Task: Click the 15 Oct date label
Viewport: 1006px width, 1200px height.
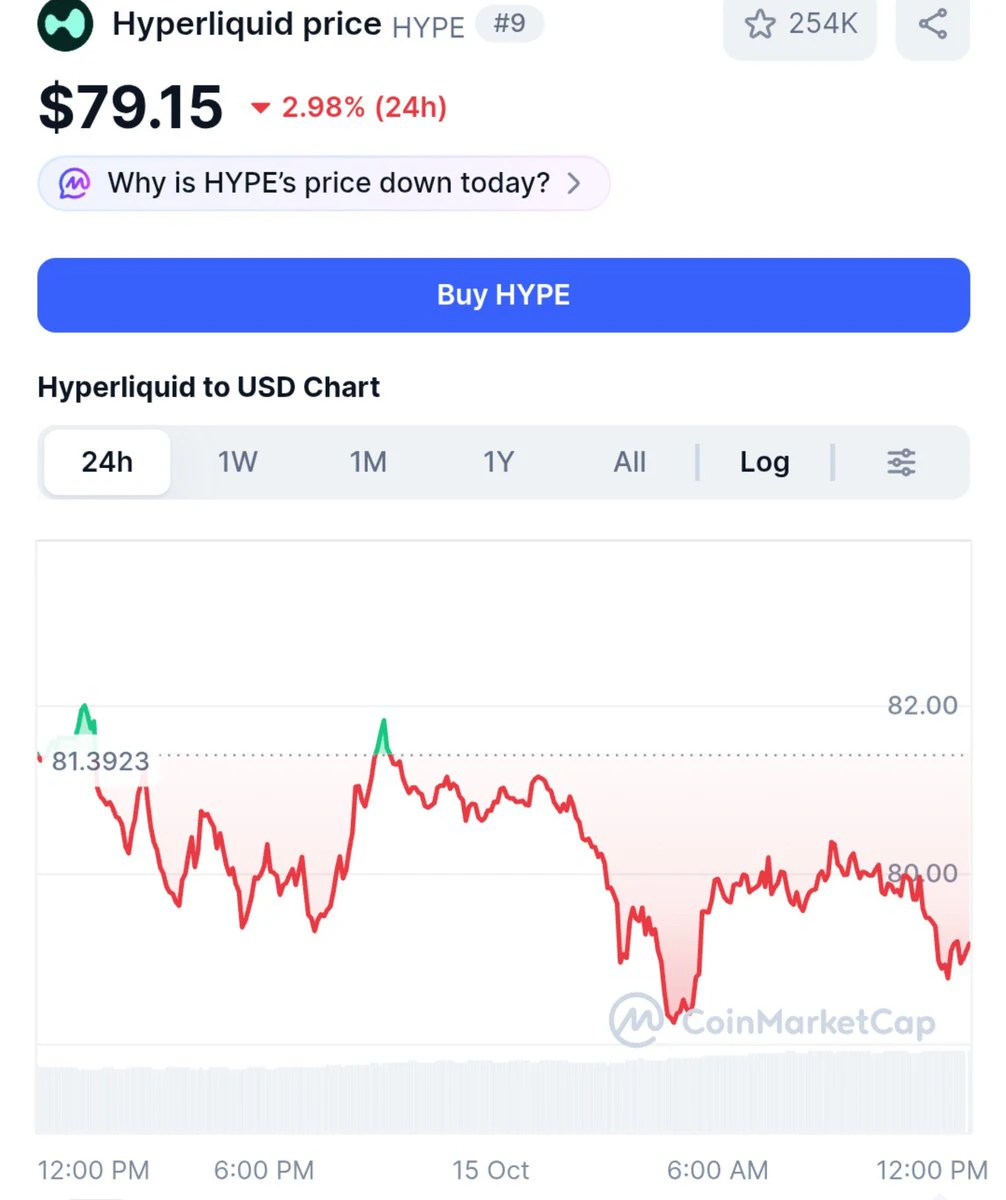Action: coord(490,1170)
